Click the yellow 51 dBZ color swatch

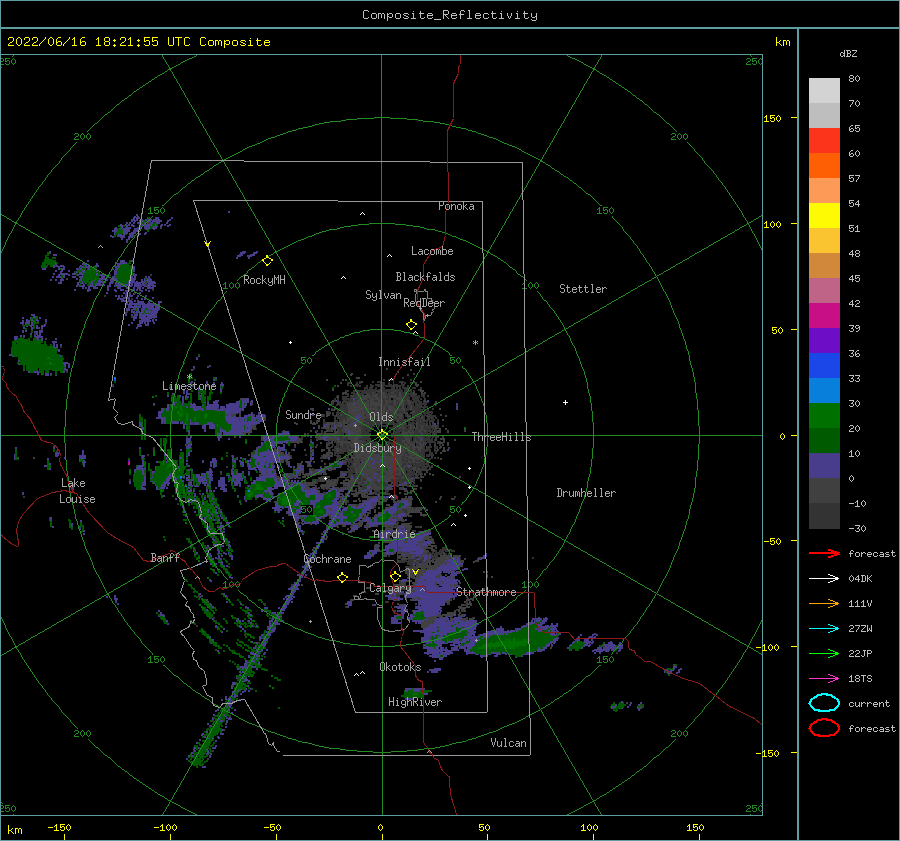click(x=824, y=215)
